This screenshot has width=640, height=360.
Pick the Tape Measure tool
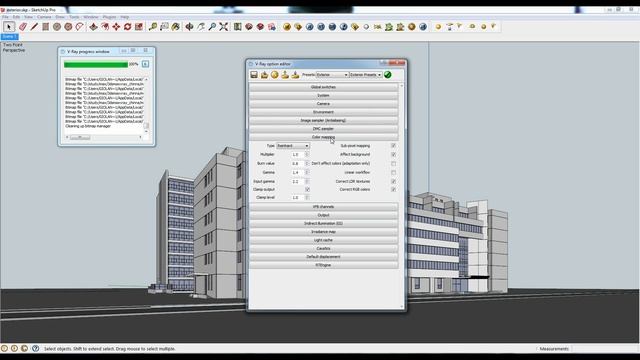153,27
